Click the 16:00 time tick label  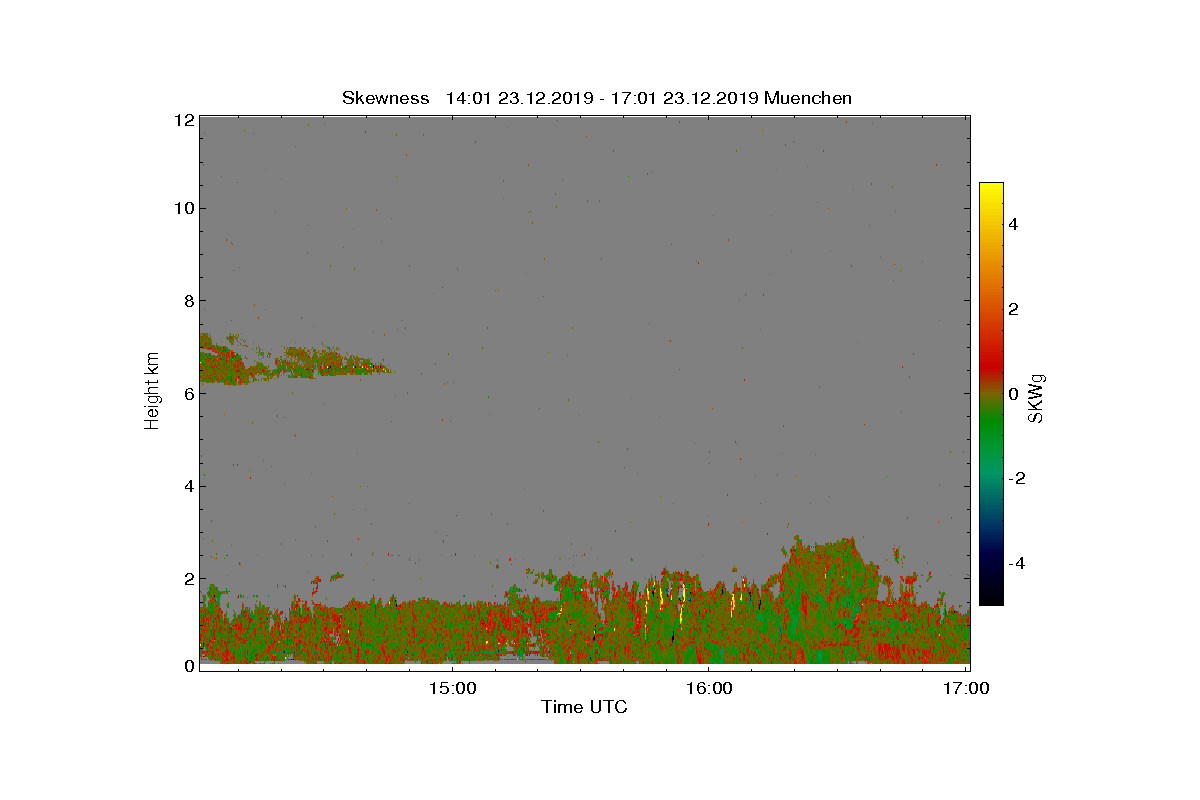tap(708, 688)
